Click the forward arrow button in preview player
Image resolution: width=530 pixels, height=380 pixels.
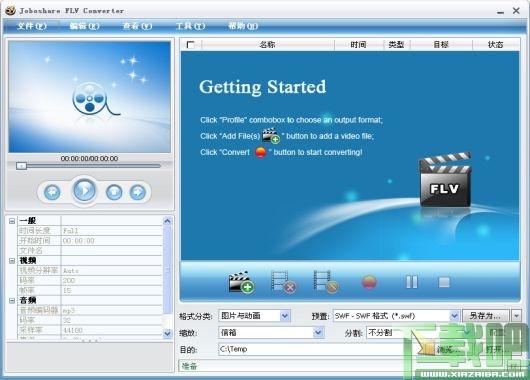pyautogui.click(x=138, y=192)
